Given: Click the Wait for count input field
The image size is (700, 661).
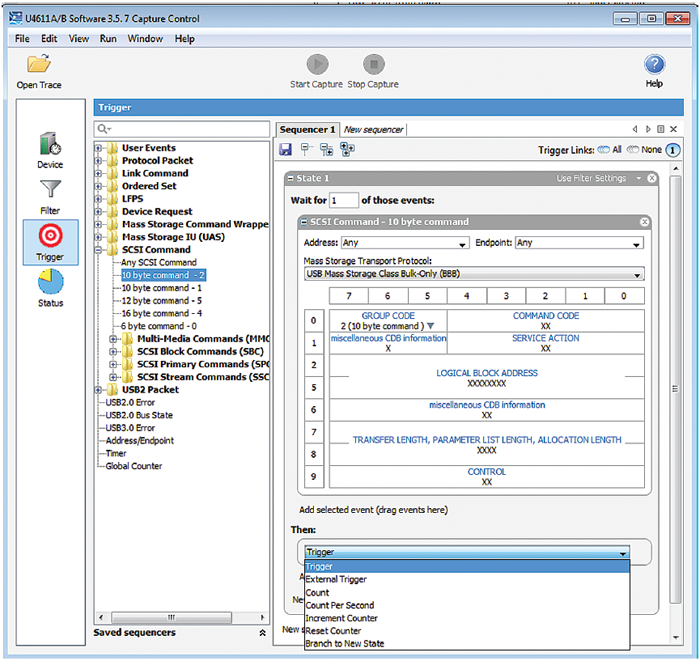Looking at the screenshot, I should 344,200.
